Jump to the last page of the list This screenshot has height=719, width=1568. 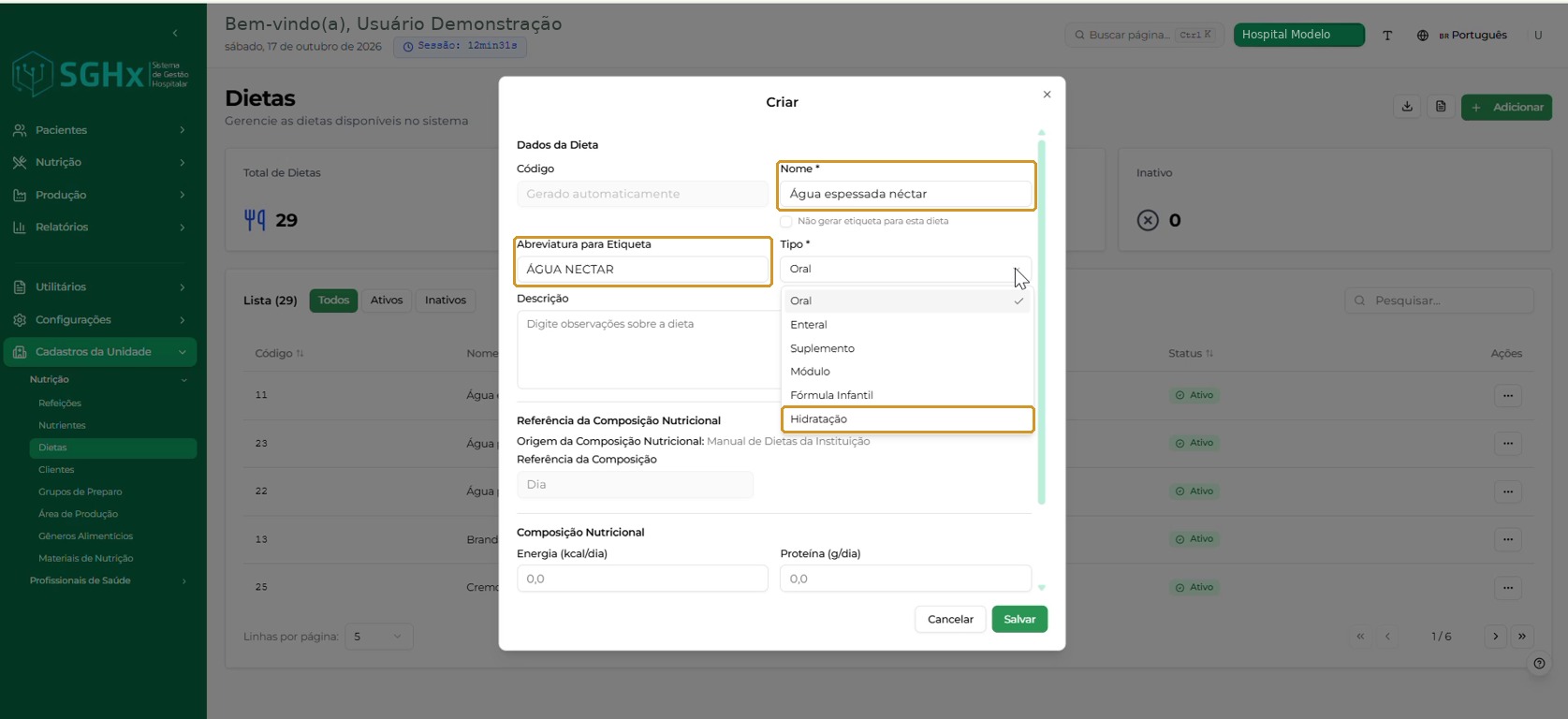(x=1522, y=637)
